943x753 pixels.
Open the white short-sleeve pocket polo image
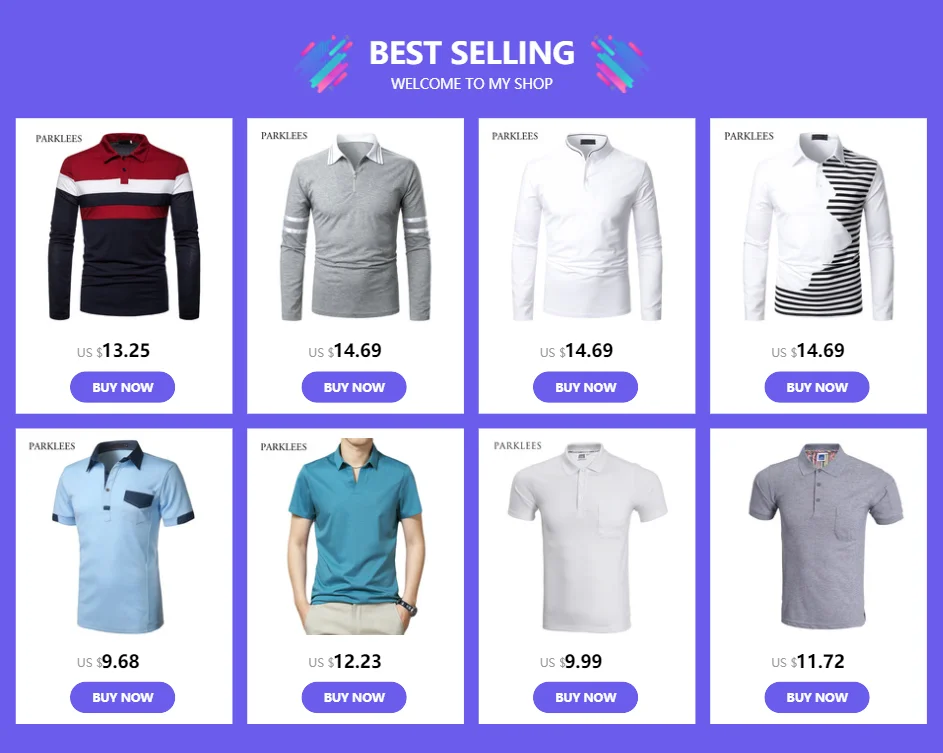point(587,537)
